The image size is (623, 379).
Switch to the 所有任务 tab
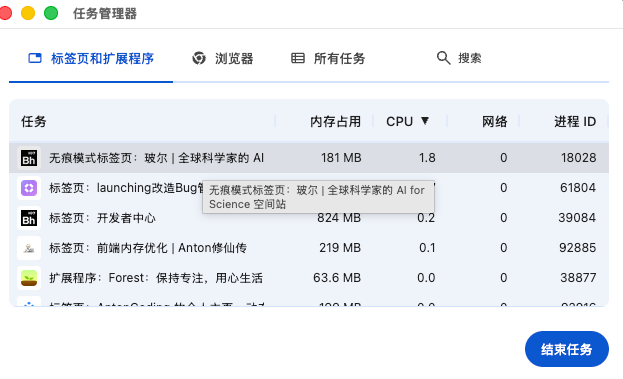[x=328, y=58]
